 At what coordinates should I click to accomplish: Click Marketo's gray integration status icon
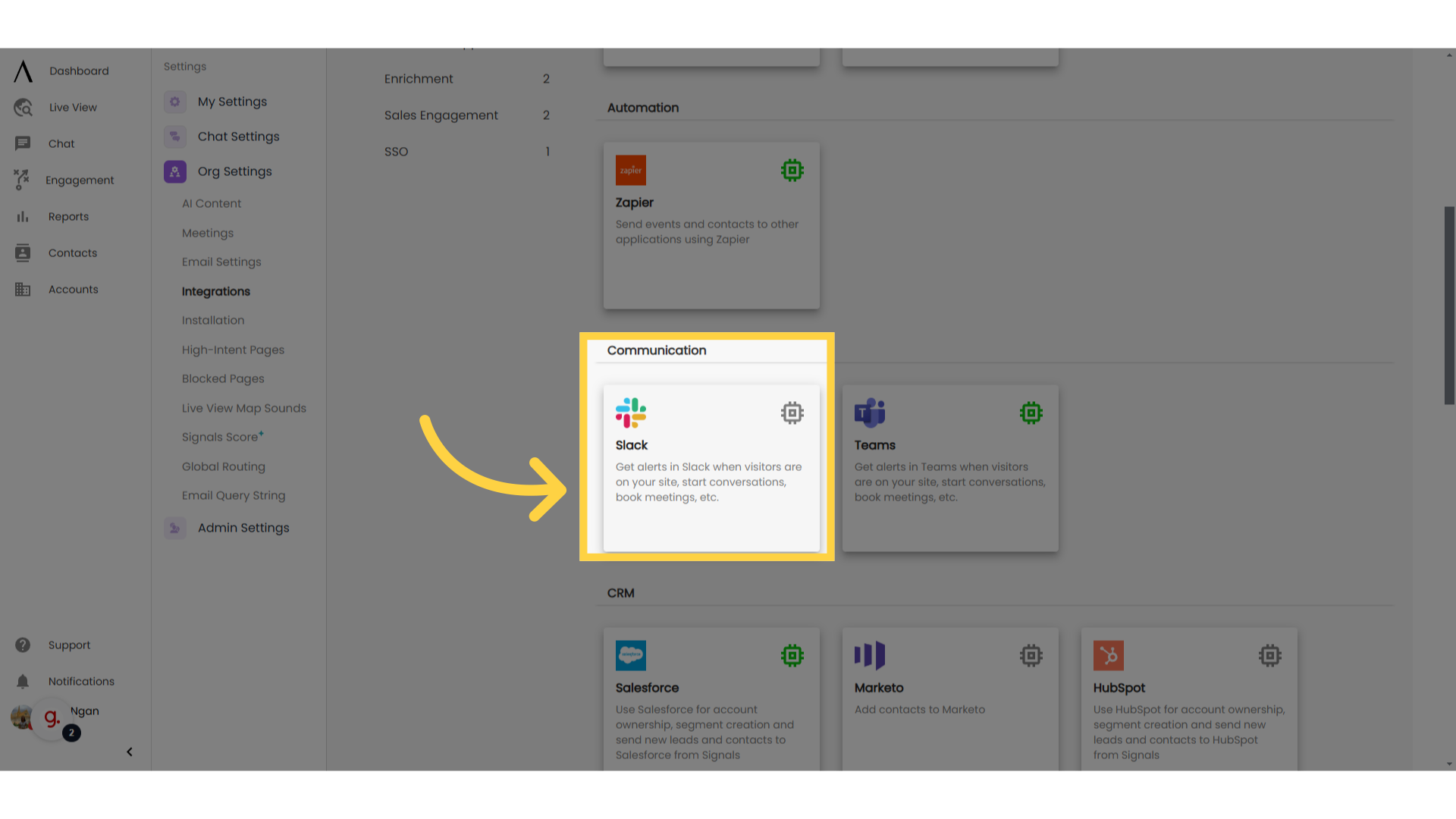1031,656
